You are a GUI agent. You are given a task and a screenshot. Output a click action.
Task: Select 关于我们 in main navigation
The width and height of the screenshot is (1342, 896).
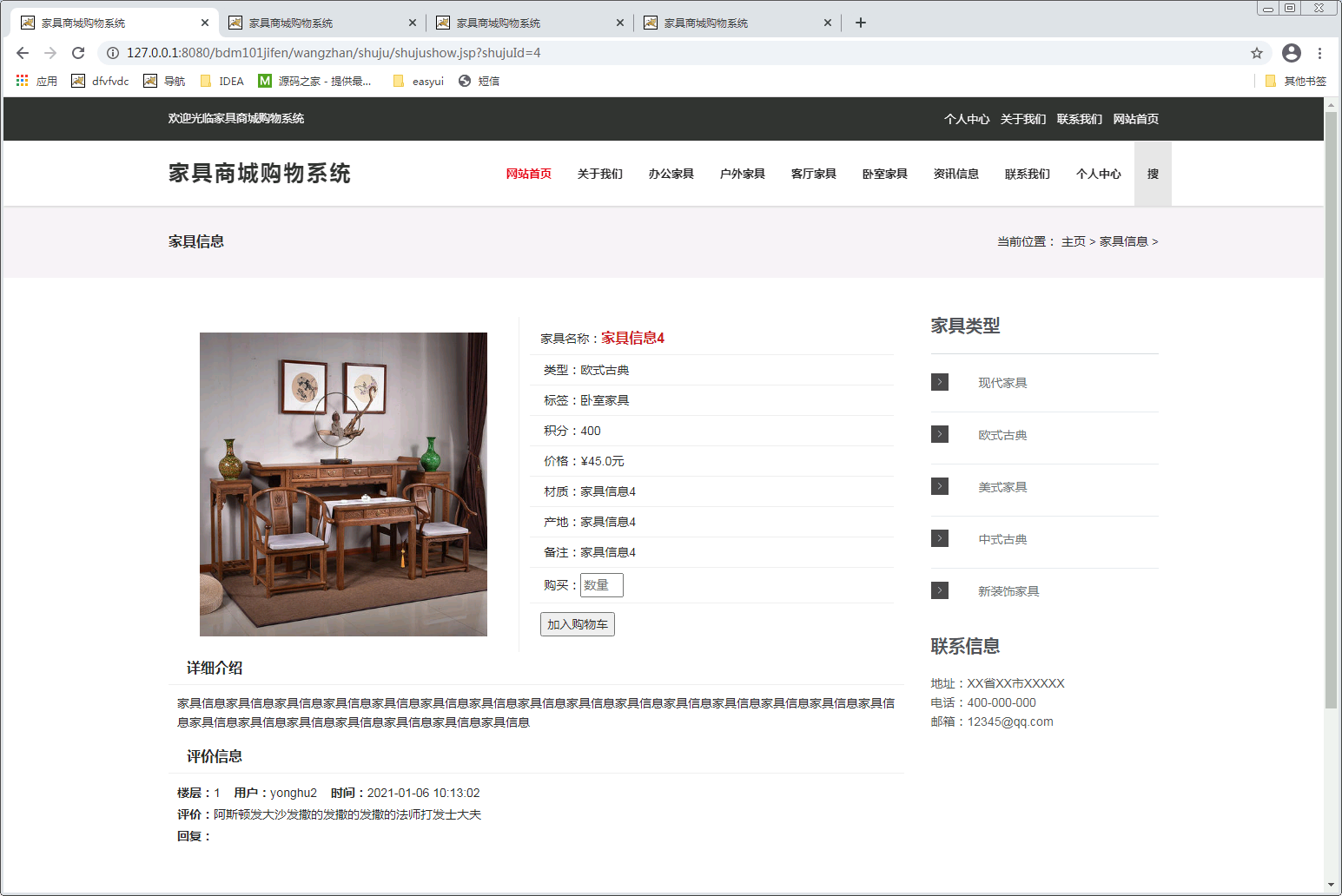point(600,174)
